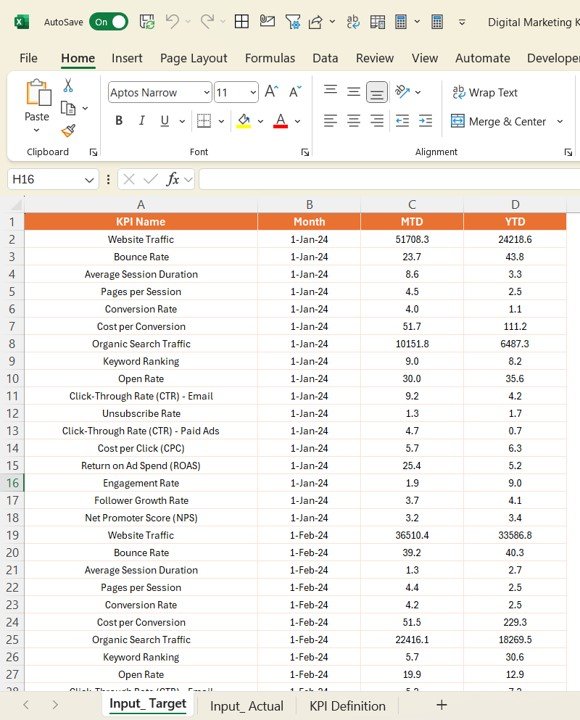Image resolution: width=580 pixels, height=720 pixels.
Task: Apply the yellow fill color swatch
Action: tap(244, 121)
